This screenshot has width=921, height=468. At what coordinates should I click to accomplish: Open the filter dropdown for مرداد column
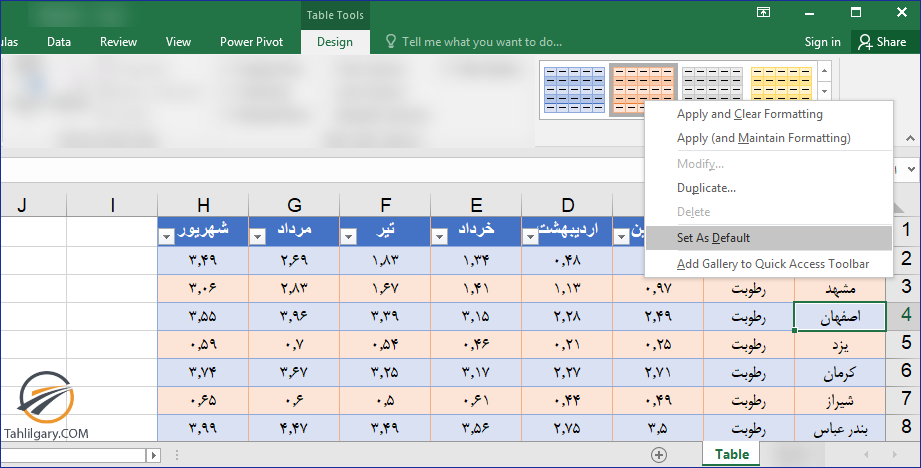pos(257,237)
